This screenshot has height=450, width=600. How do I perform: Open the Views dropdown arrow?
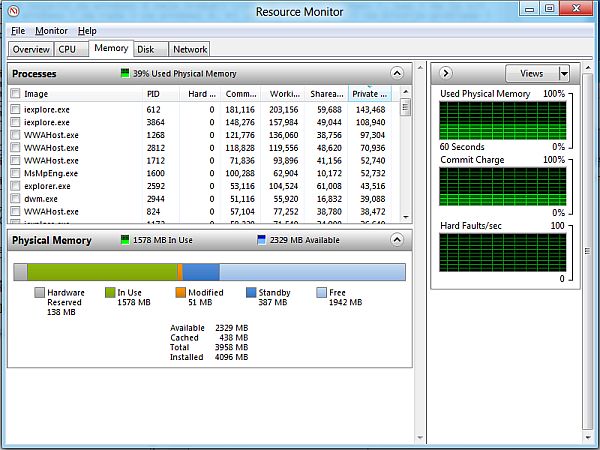(x=563, y=73)
